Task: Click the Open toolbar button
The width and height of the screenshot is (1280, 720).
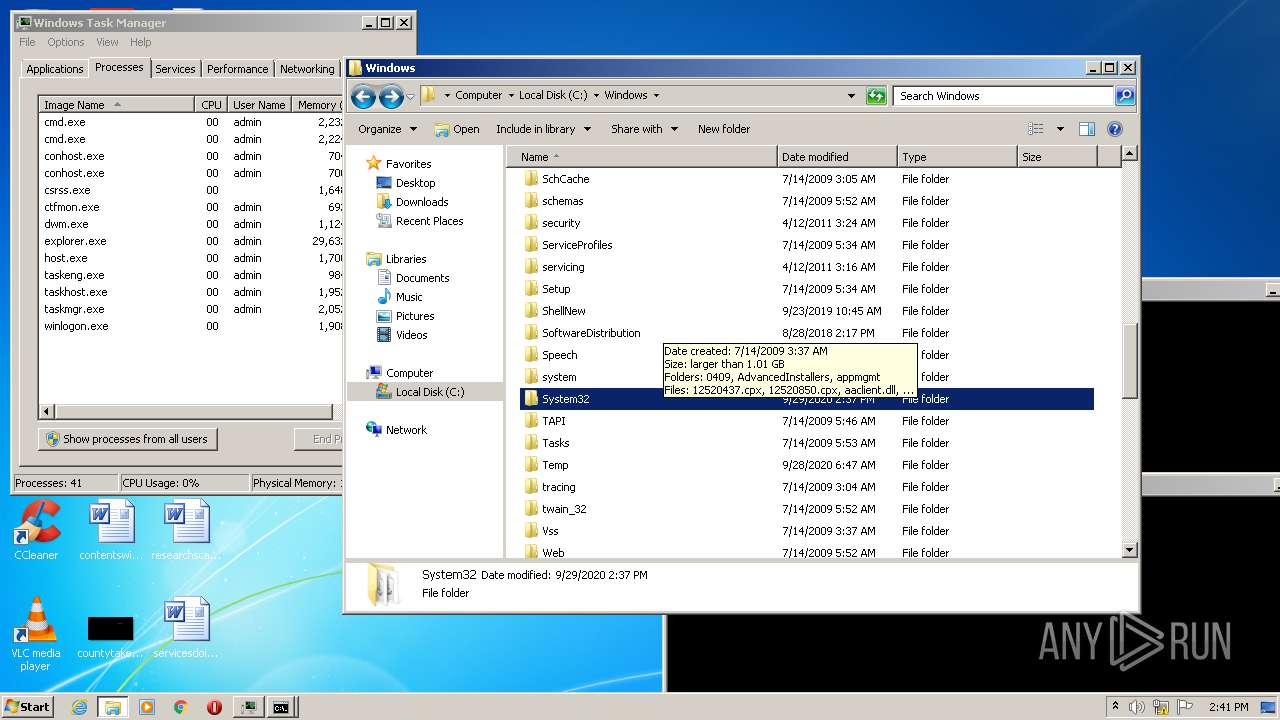Action: 457,129
